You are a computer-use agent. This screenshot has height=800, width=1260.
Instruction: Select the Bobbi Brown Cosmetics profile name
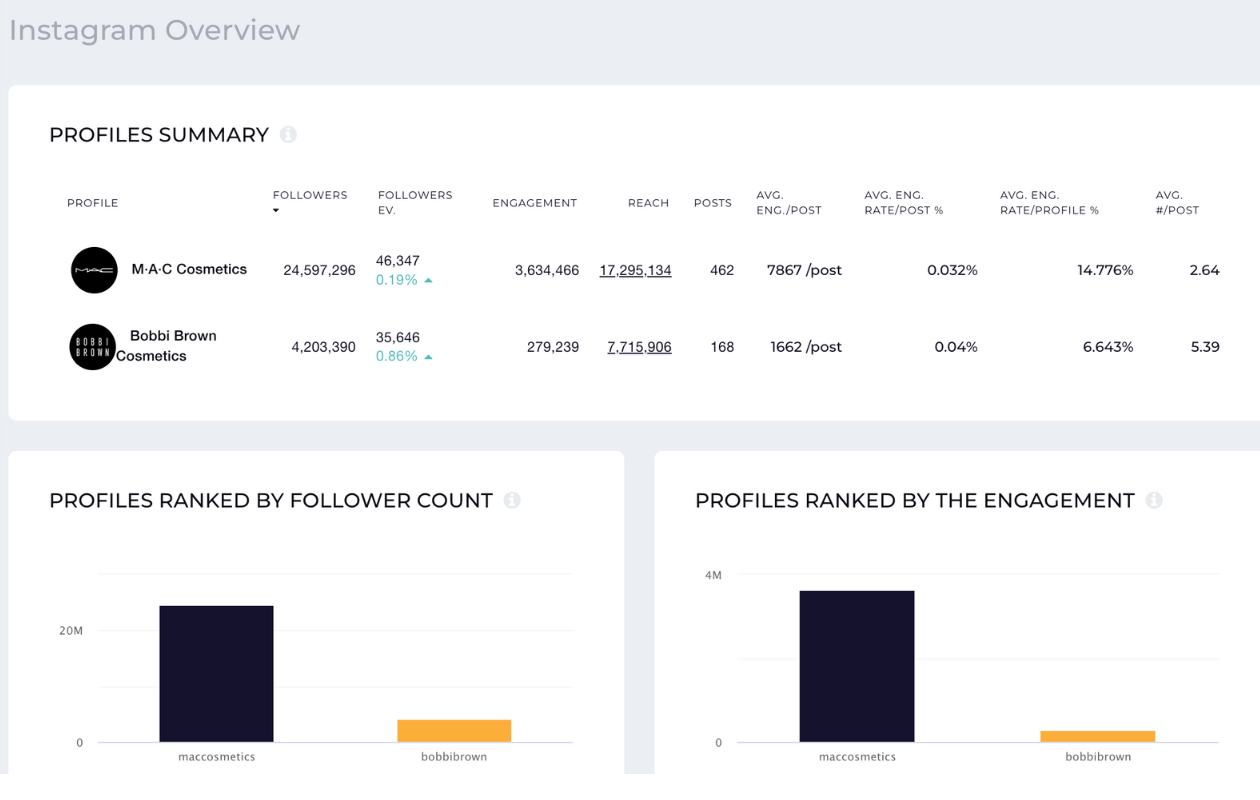(166, 346)
